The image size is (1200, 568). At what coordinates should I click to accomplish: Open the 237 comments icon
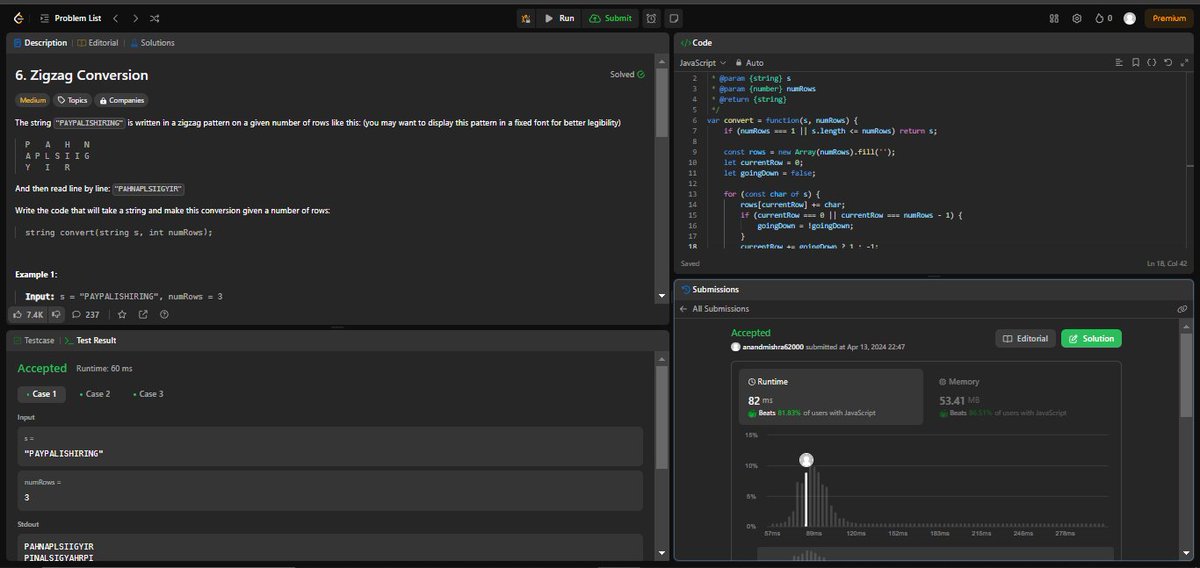pyautogui.click(x=85, y=314)
